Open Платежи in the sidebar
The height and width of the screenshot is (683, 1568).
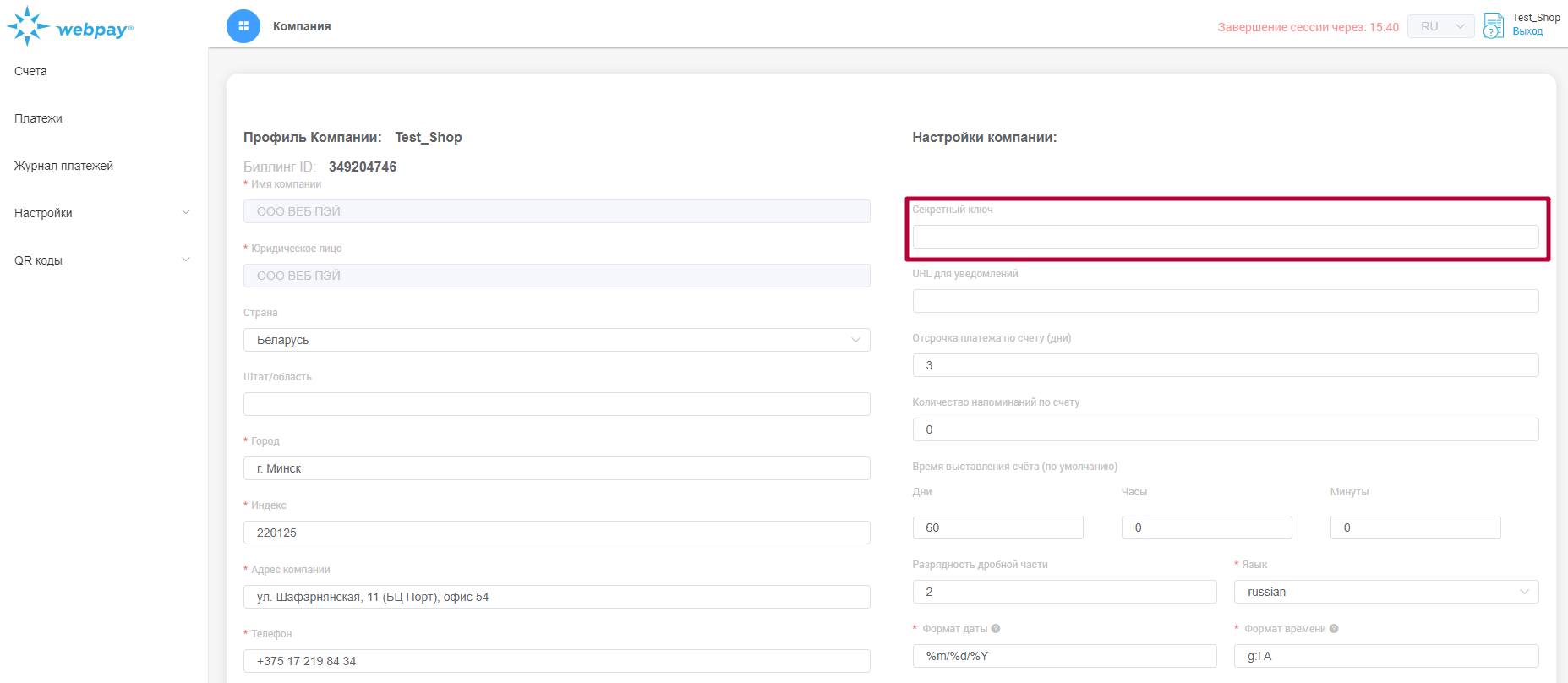pyautogui.click(x=38, y=118)
